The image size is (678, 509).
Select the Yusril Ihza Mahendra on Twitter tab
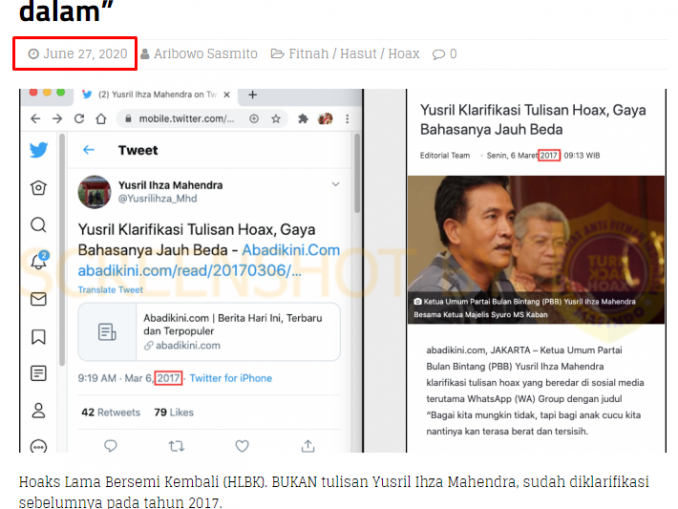[x=156, y=95]
